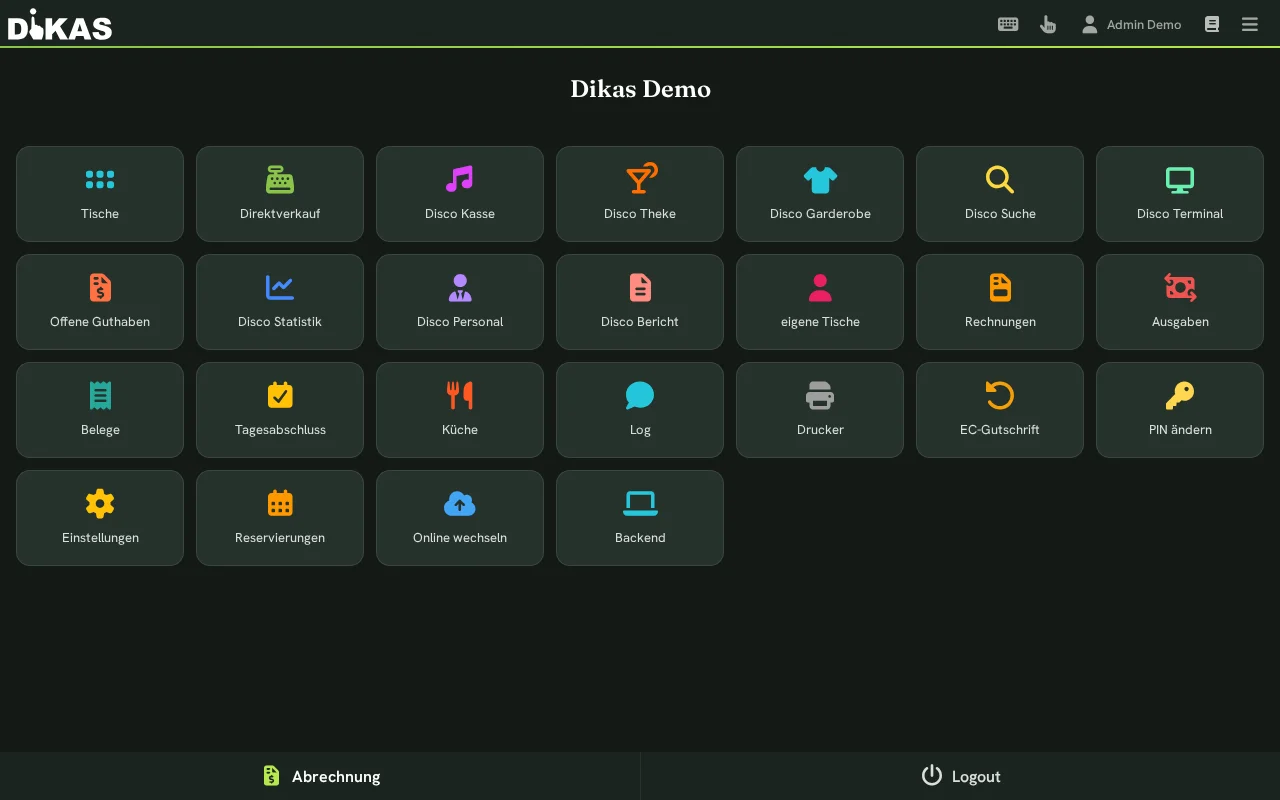Screen dimensions: 1280x800
Task: Open the Drucker printer tile
Action: click(820, 410)
